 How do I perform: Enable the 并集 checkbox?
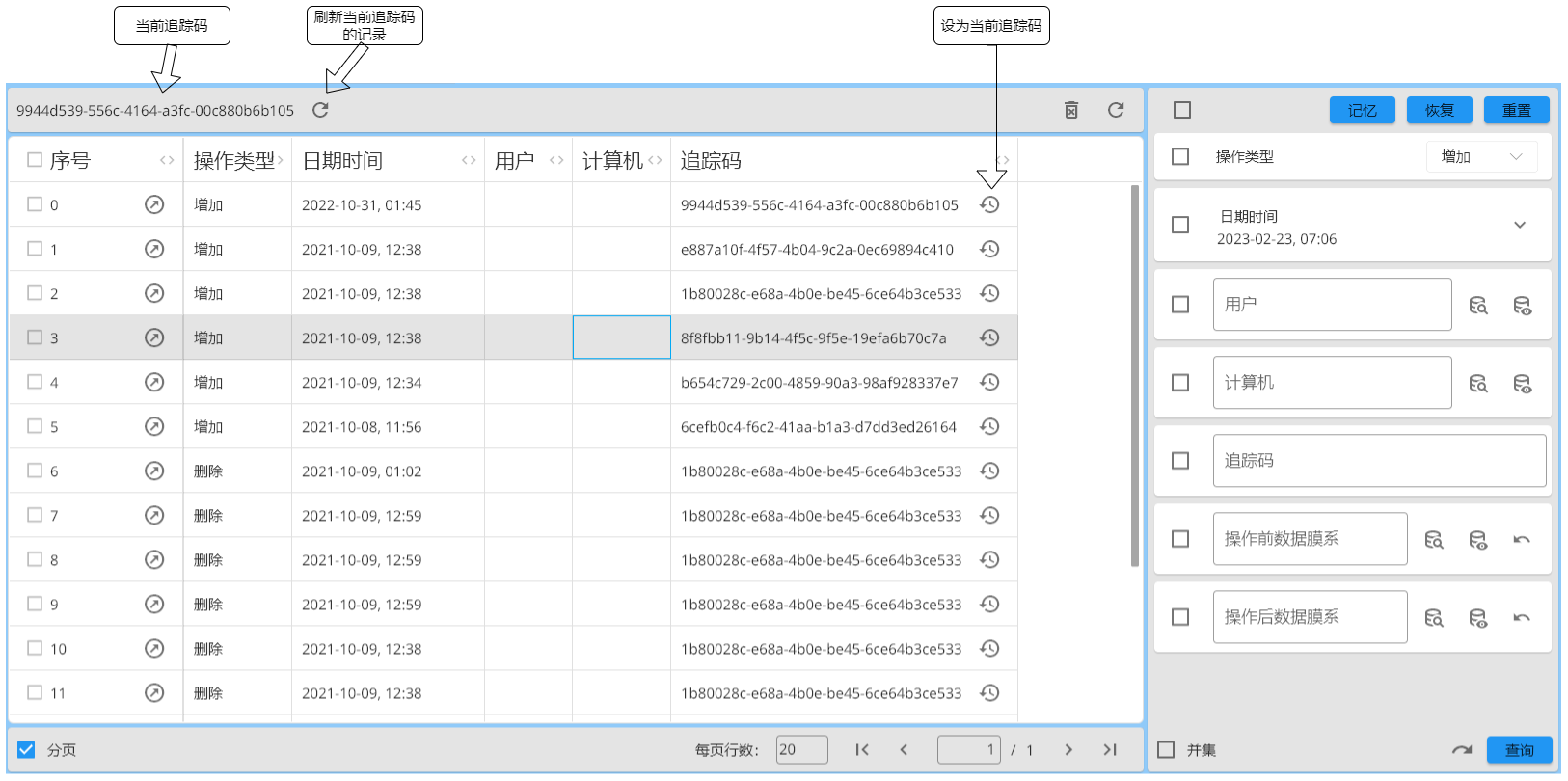coord(1166,750)
